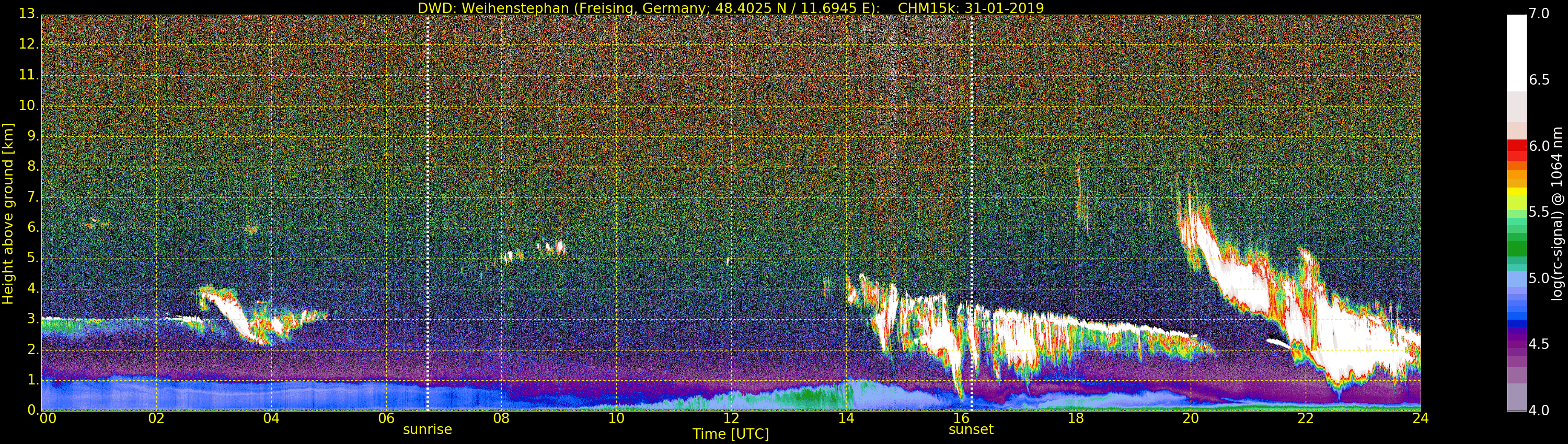Image resolution: width=1568 pixels, height=444 pixels.
Task: Click the 18 hour tick on time axis
Action: [x=1076, y=418]
